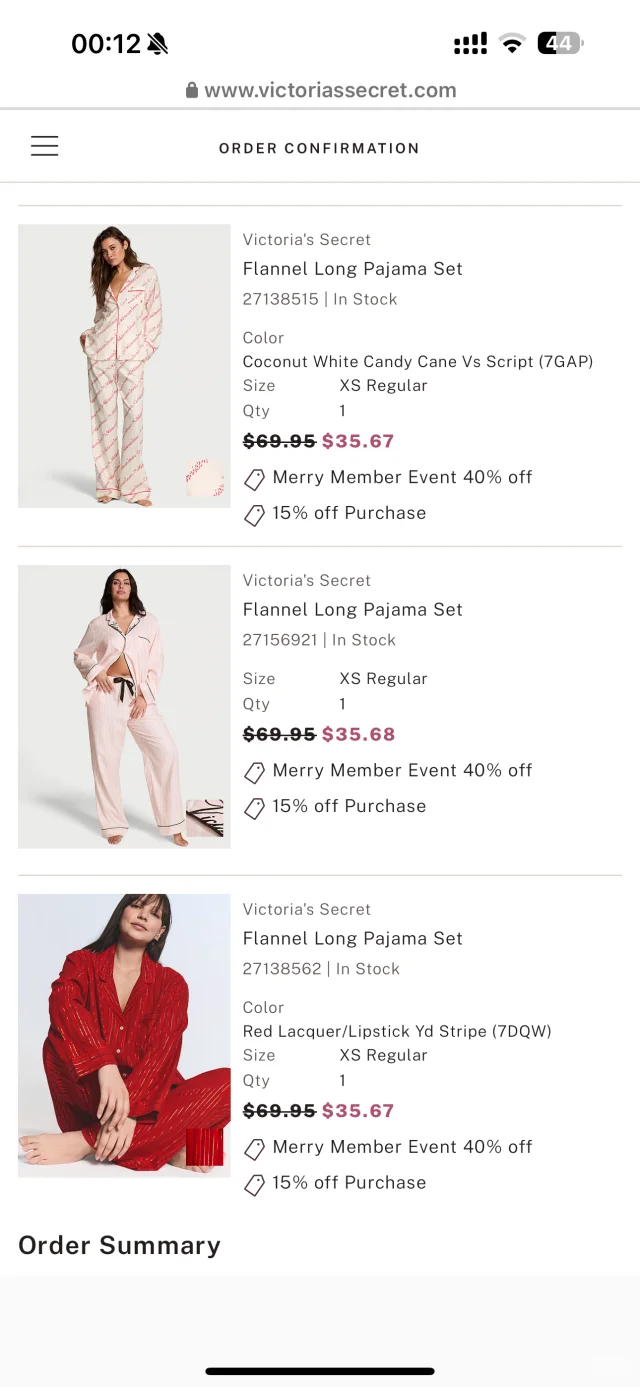Tap the battery indicator in status bar
Image resolution: width=640 pixels, height=1387 pixels.
pos(560,43)
